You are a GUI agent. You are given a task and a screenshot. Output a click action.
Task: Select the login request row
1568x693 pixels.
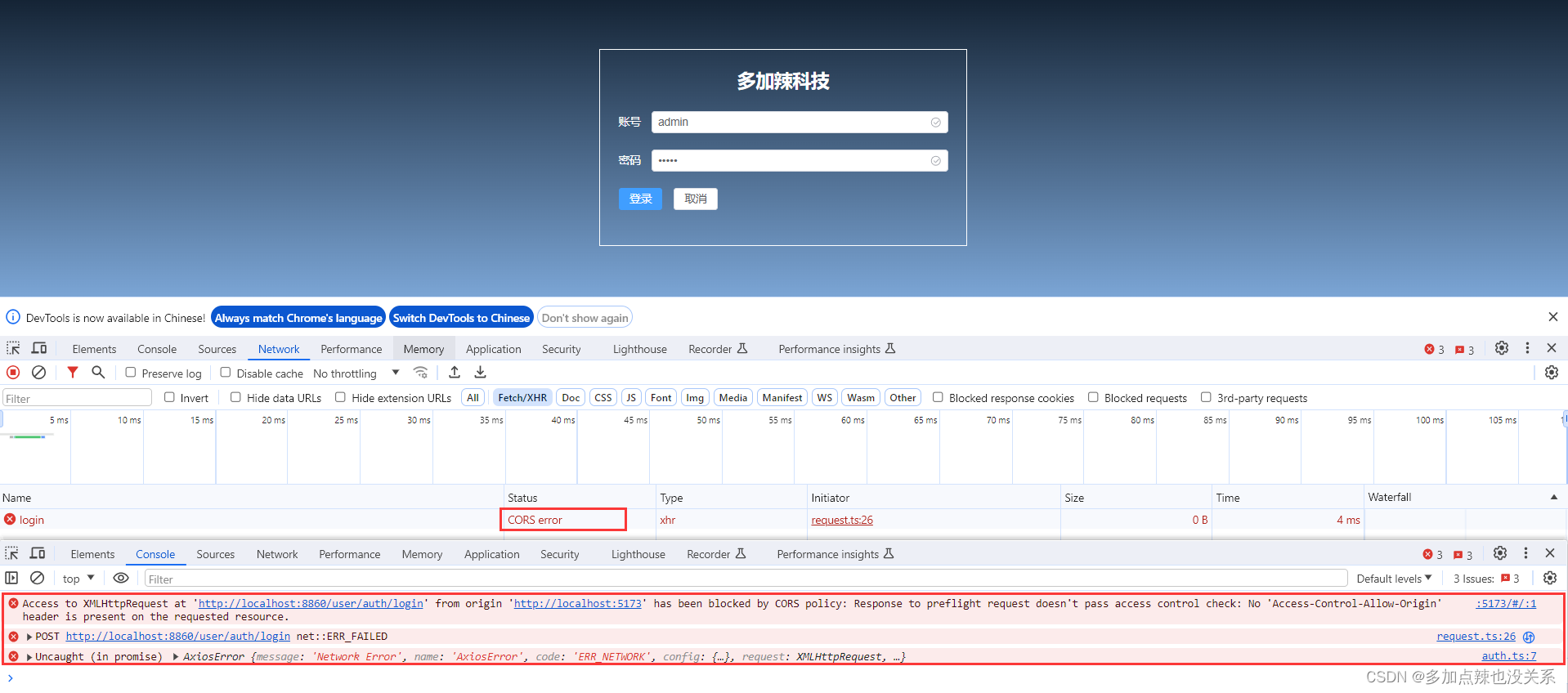(x=783, y=520)
